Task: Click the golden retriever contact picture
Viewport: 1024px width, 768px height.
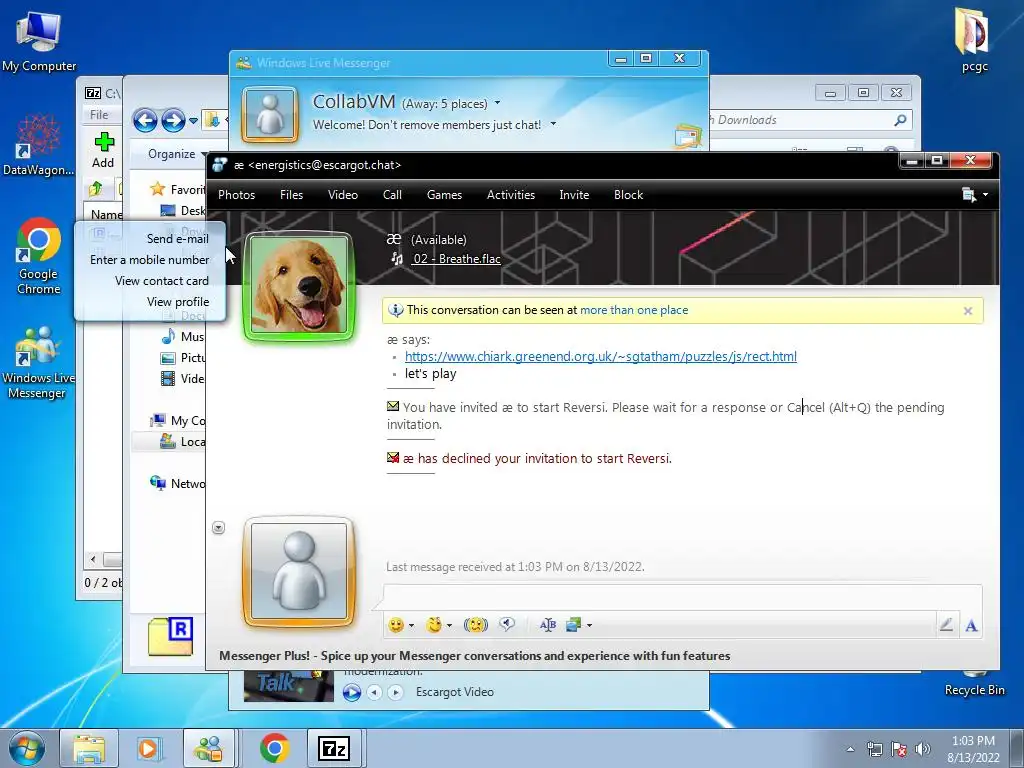Action: click(x=299, y=286)
